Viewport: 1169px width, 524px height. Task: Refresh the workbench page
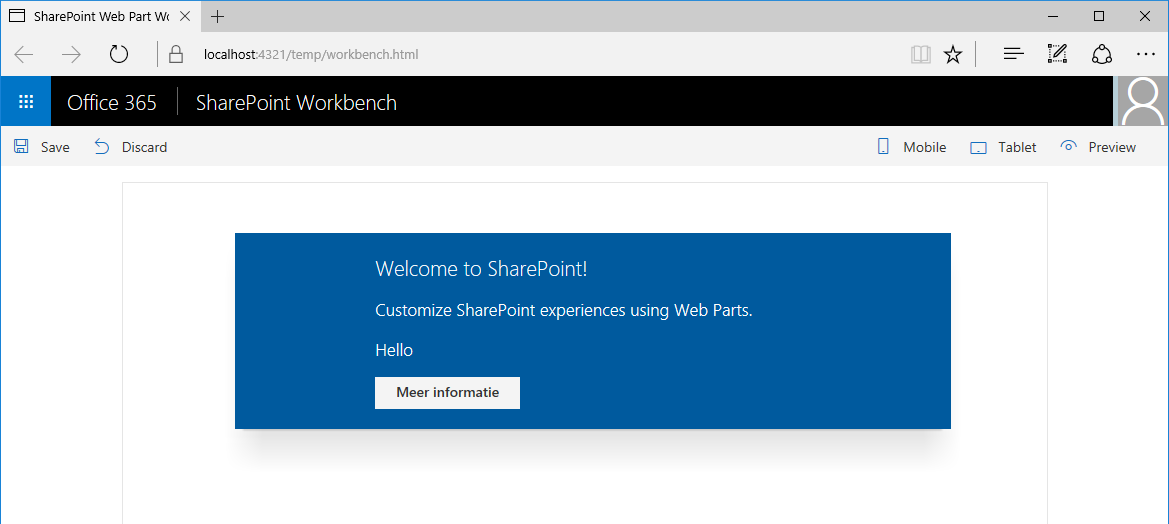[119, 54]
